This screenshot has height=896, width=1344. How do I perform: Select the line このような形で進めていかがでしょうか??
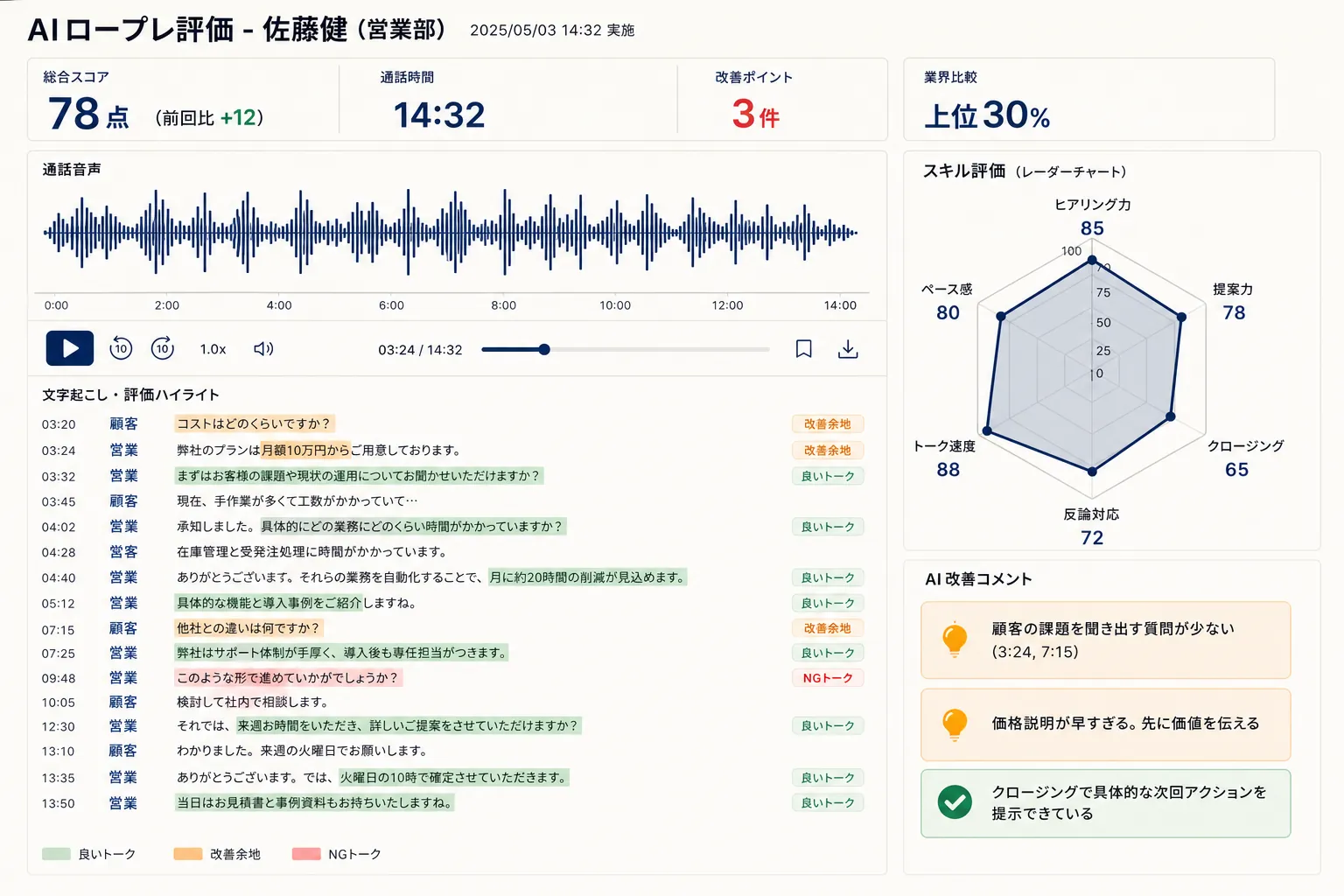[289, 678]
